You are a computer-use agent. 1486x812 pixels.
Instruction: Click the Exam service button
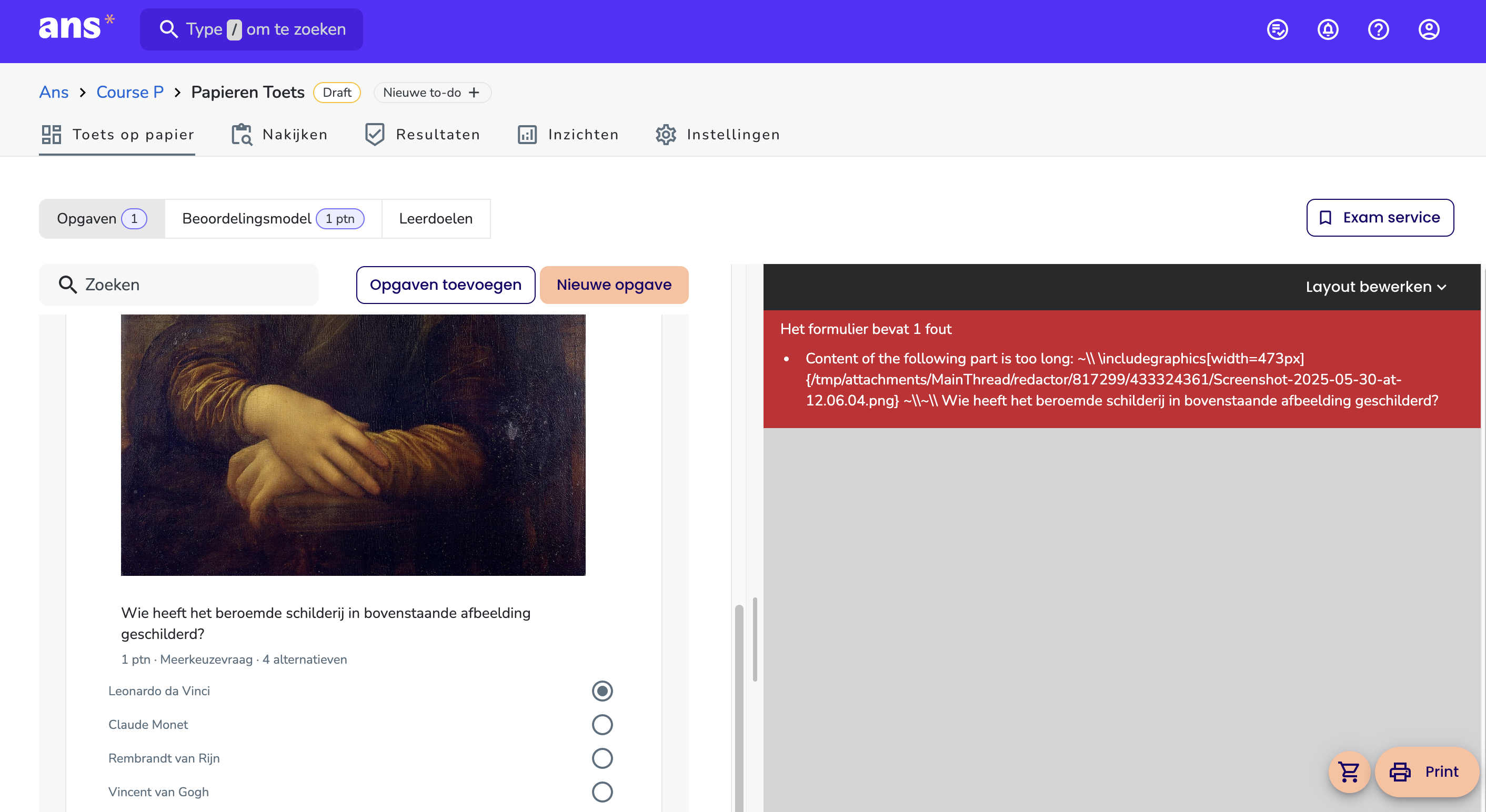1380,217
